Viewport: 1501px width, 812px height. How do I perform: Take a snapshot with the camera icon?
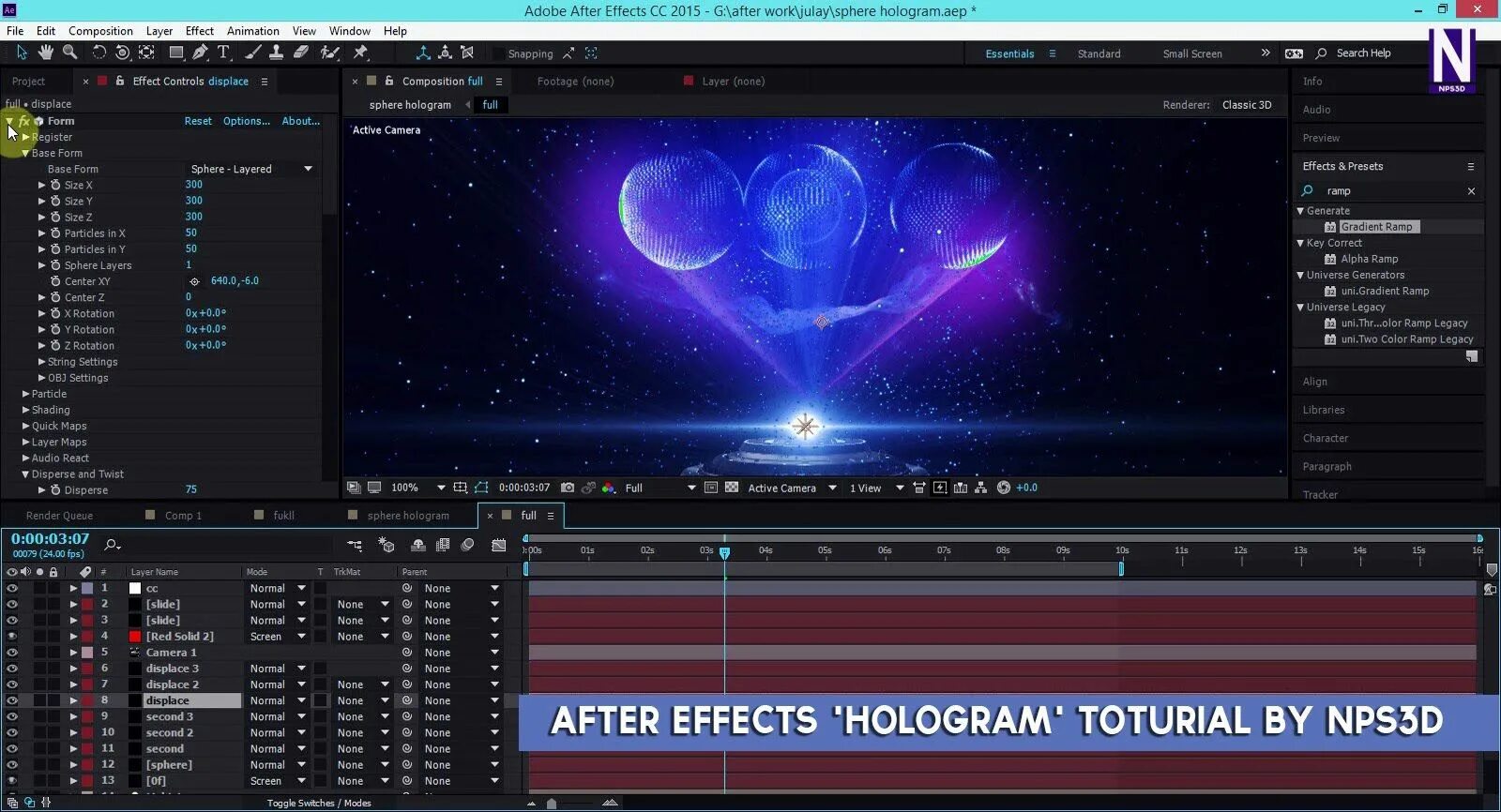pyautogui.click(x=568, y=488)
